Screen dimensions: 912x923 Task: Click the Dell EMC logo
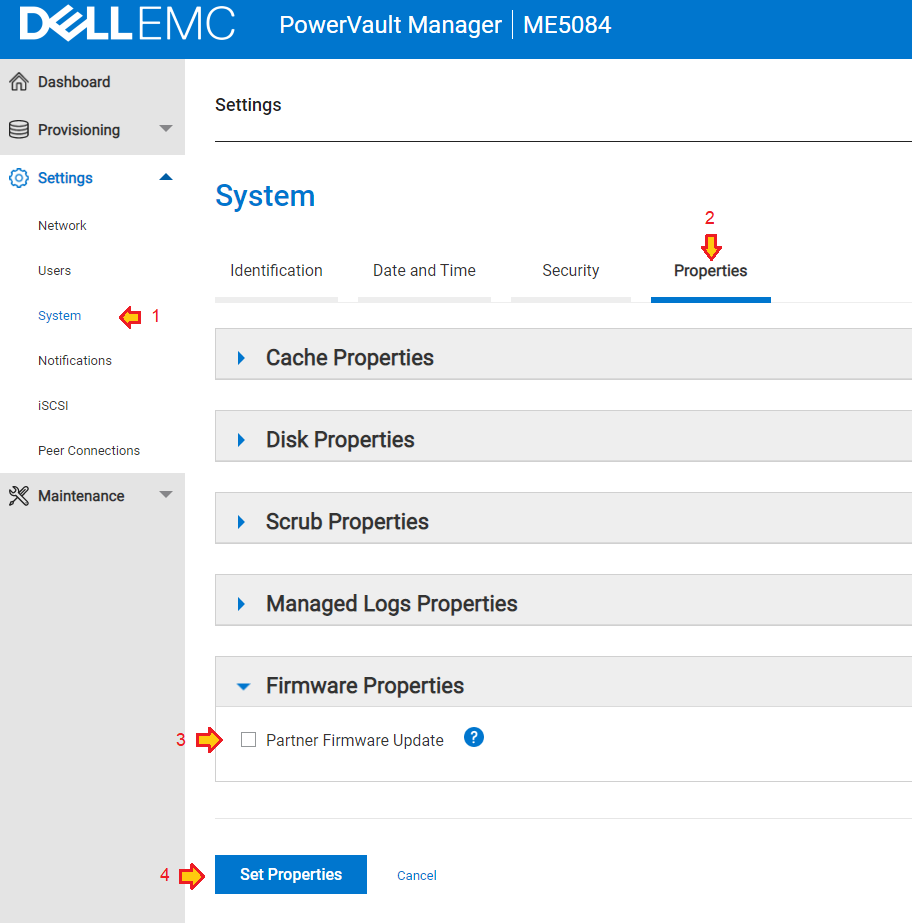[x=127, y=24]
